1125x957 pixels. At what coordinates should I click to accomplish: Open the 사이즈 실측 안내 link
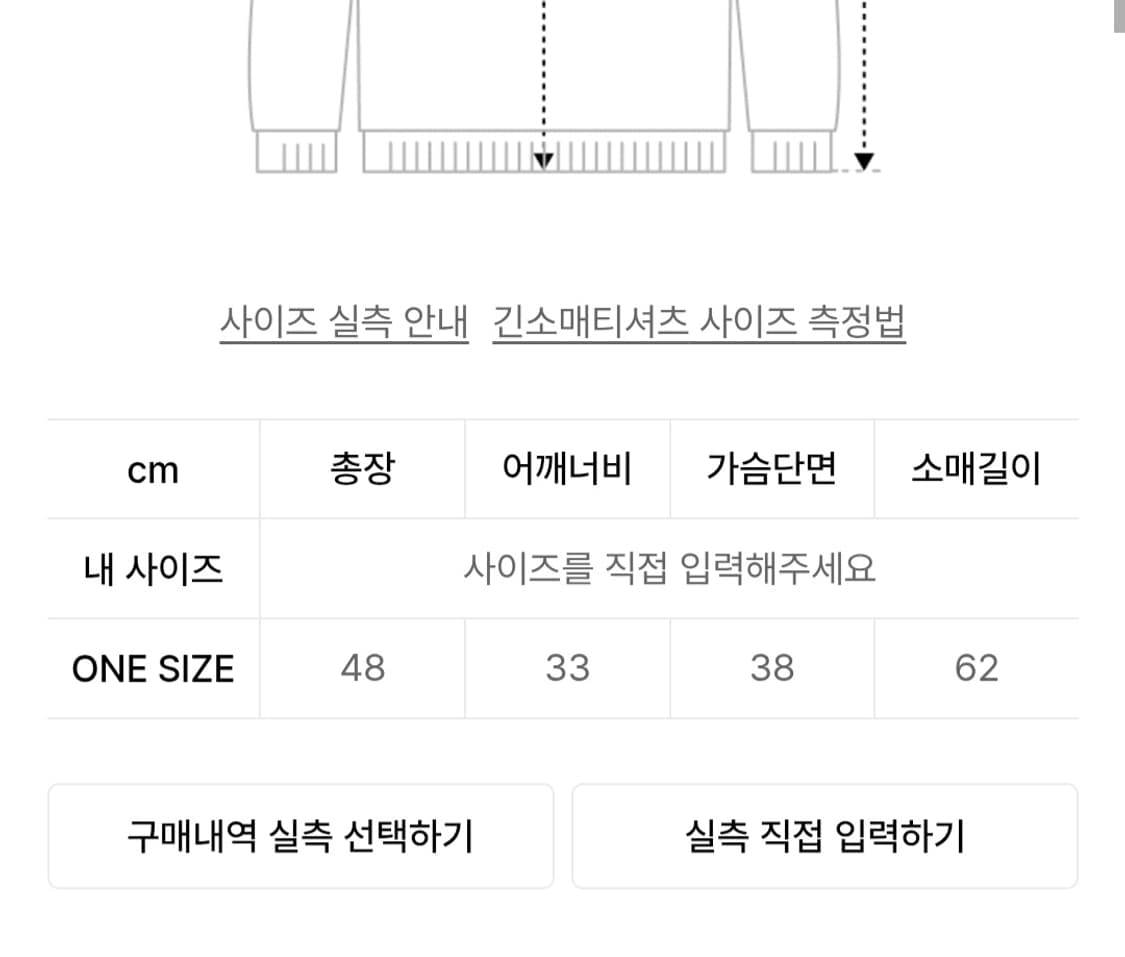pyautogui.click(x=344, y=320)
